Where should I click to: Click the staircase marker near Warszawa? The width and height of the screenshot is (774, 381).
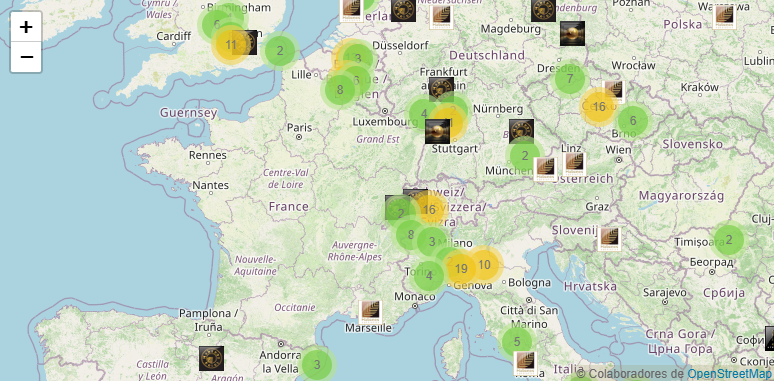coord(725,17)
